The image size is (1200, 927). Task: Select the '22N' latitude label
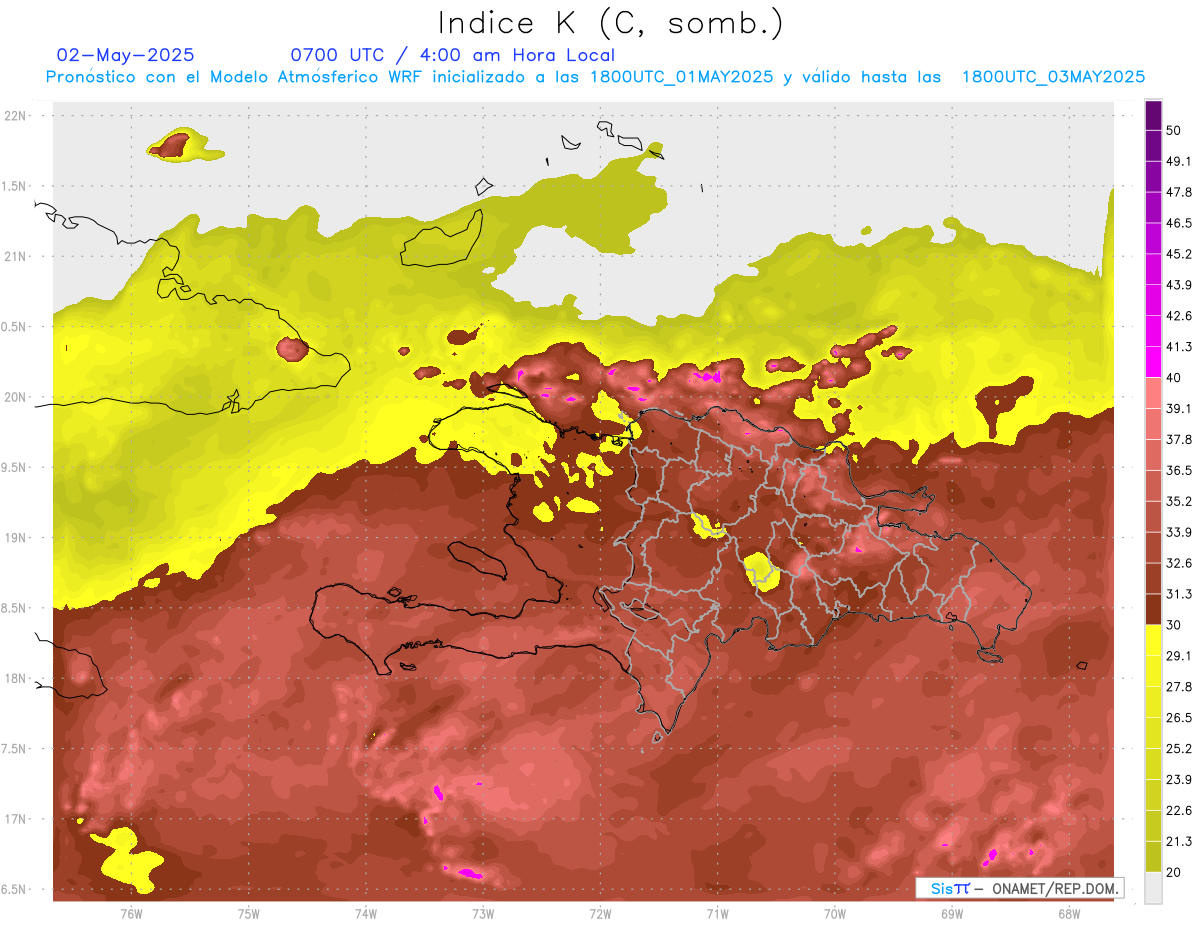point(17,116)
